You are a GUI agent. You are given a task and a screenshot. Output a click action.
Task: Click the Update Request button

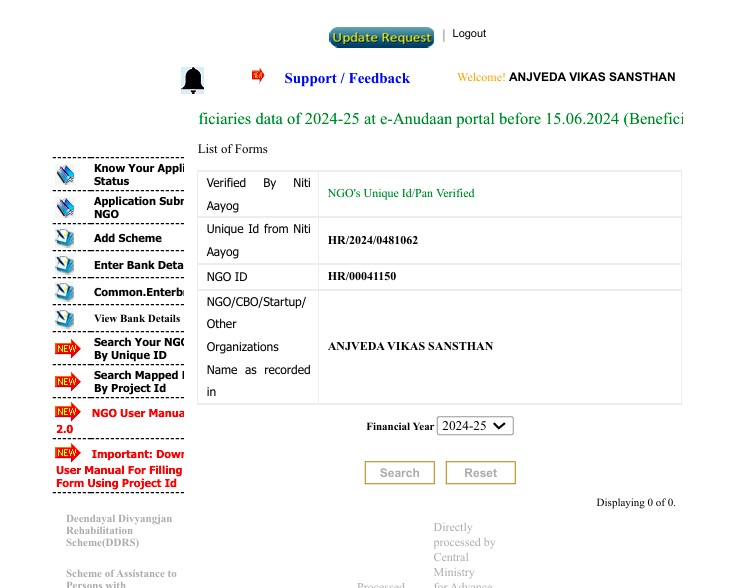click(382, 38)
